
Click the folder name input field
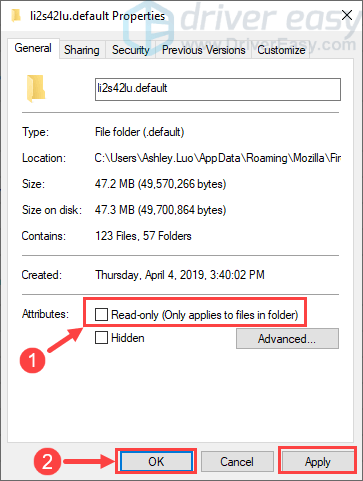tap(218, 89)
